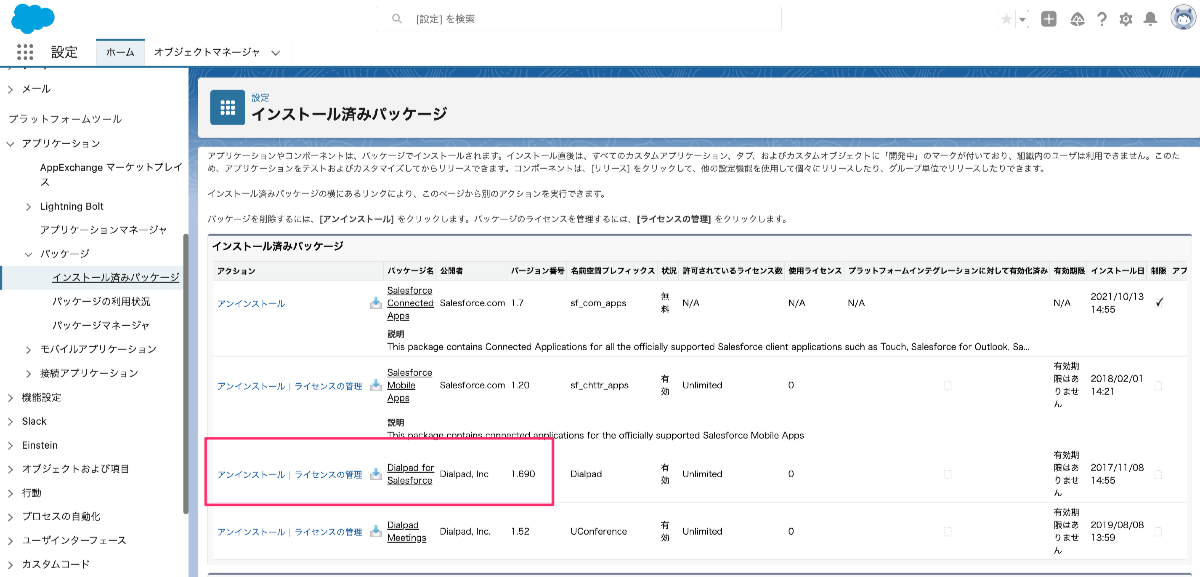Expand the Slack section

tap(10, 421)
